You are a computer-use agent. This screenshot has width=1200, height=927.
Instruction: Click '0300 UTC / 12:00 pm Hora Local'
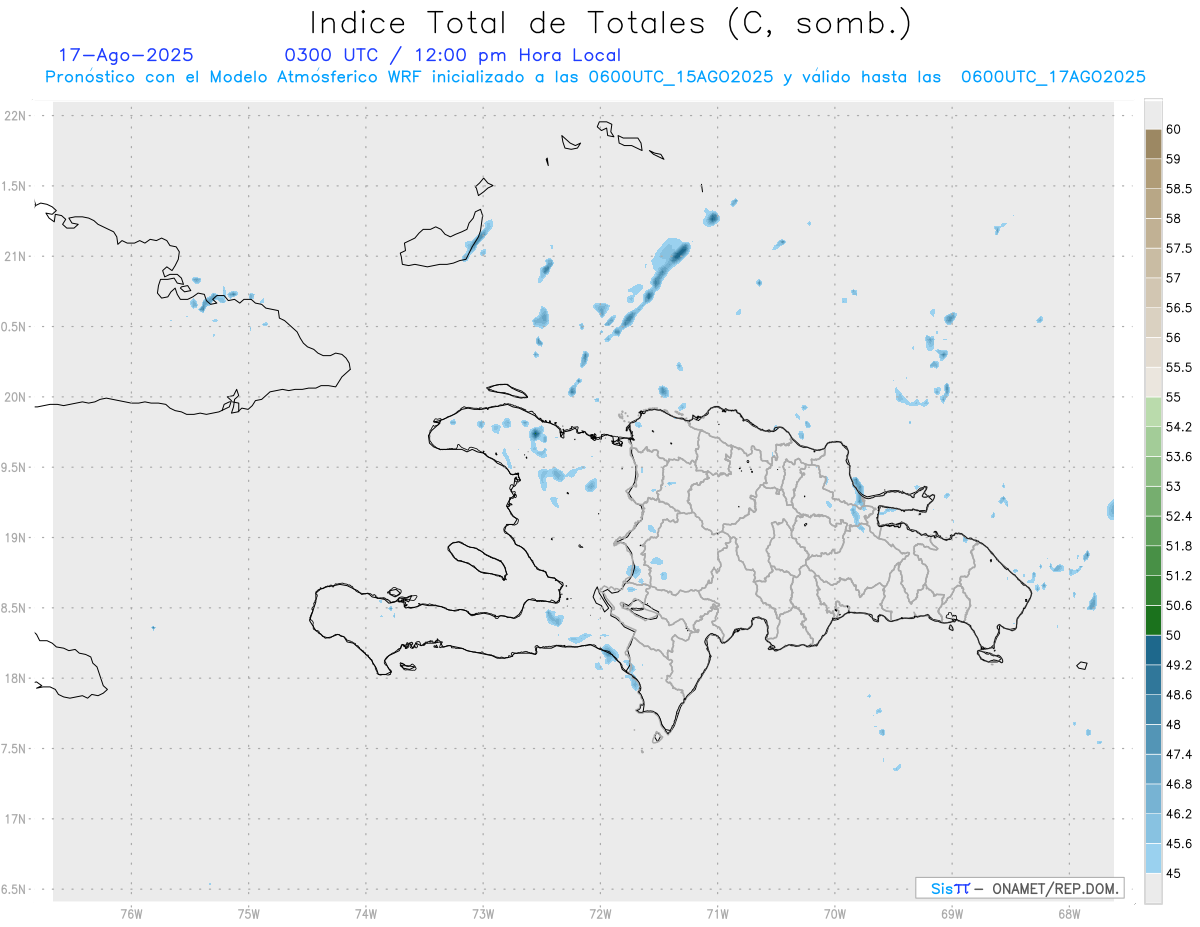pyautogui.click(x=452, y=55)
